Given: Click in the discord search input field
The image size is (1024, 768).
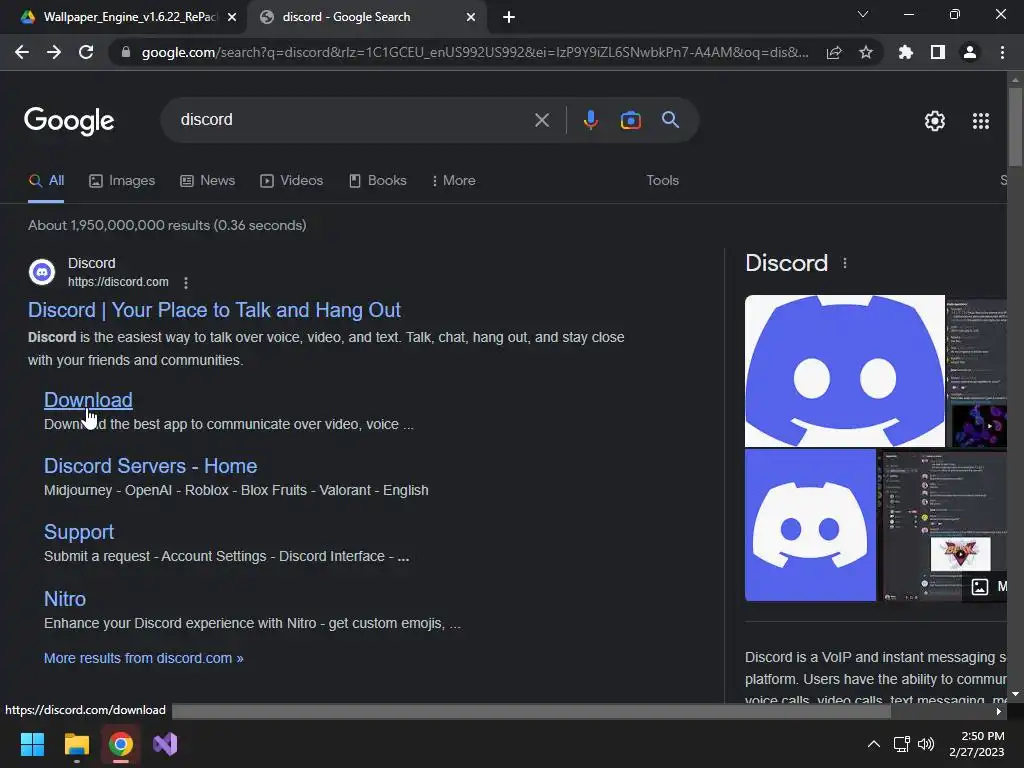Looking at the screenshot, I should click(x=353, y=120).
